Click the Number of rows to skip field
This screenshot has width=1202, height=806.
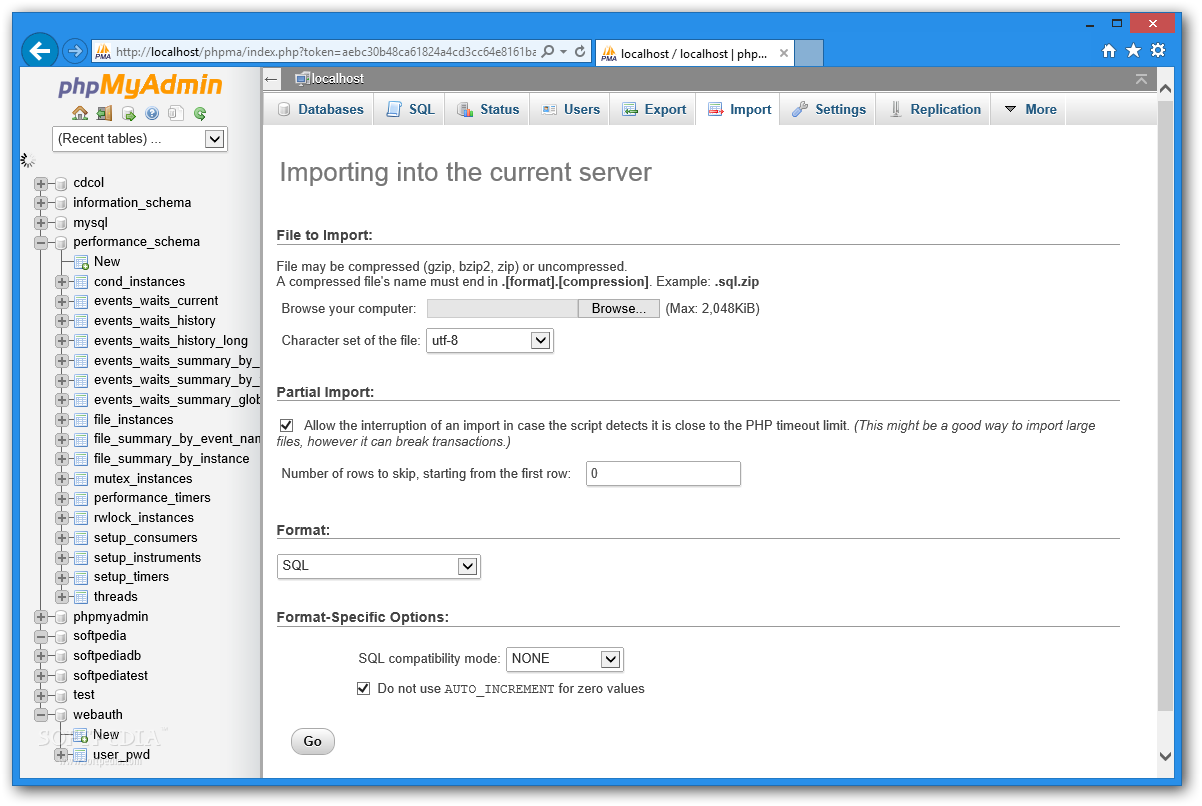[x=663, y=474]
